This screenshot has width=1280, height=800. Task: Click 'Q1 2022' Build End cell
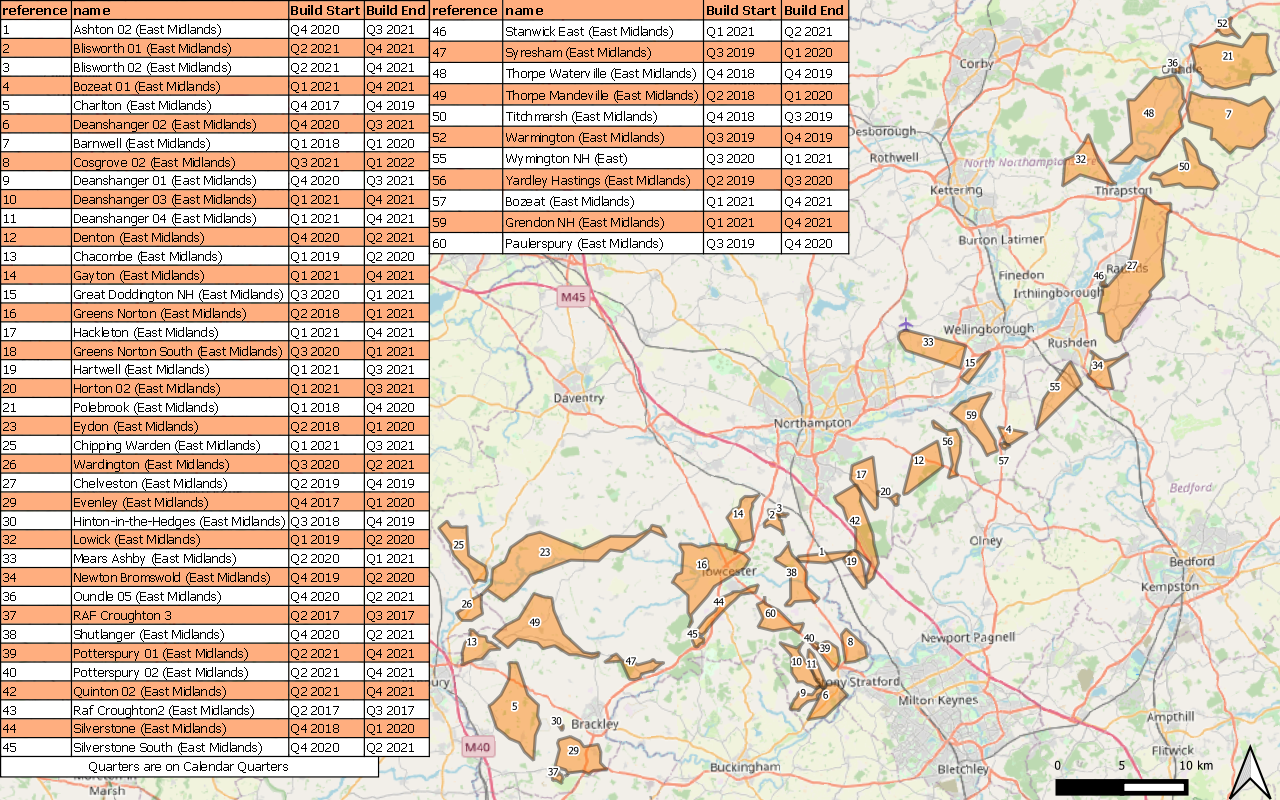point(396,162)
